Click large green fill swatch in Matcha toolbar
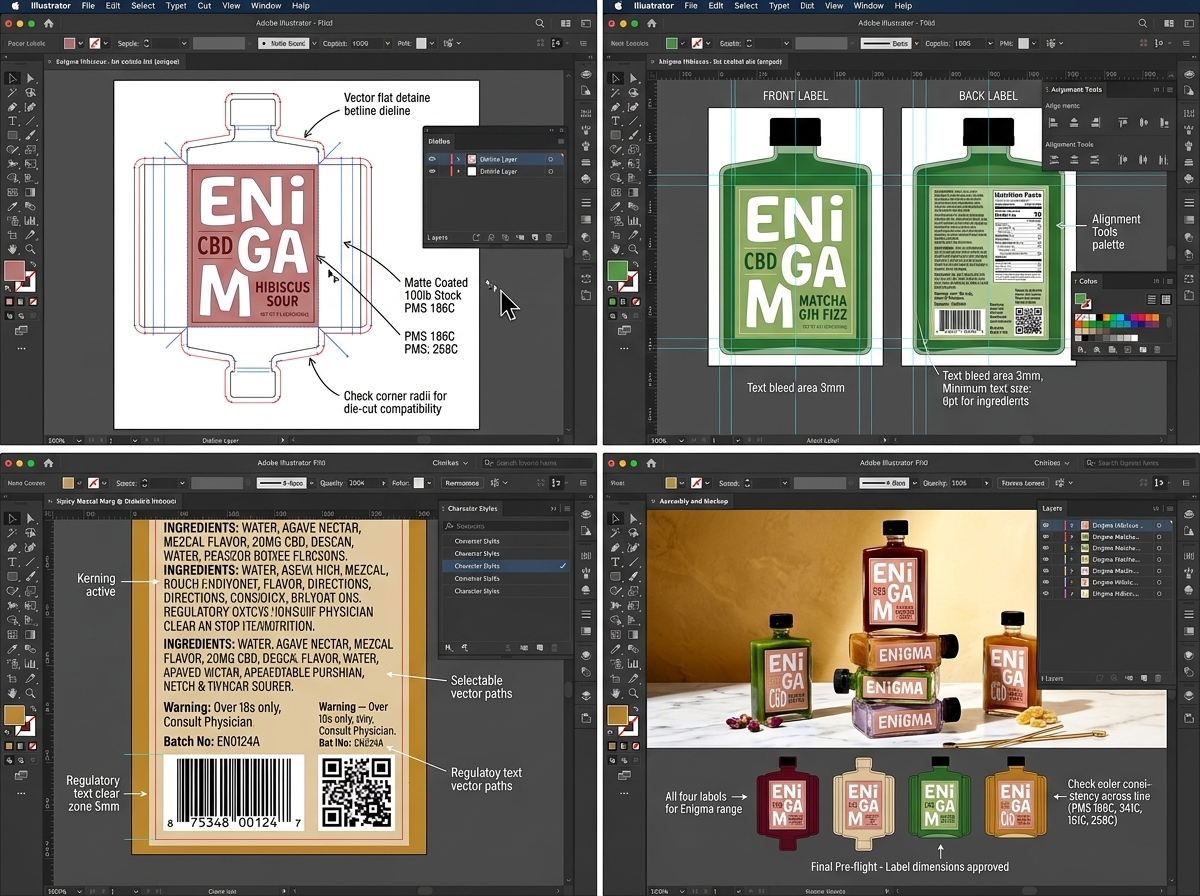Viewport: 1200px width, 896px height. pyautogui.click(x=617, y=270)
